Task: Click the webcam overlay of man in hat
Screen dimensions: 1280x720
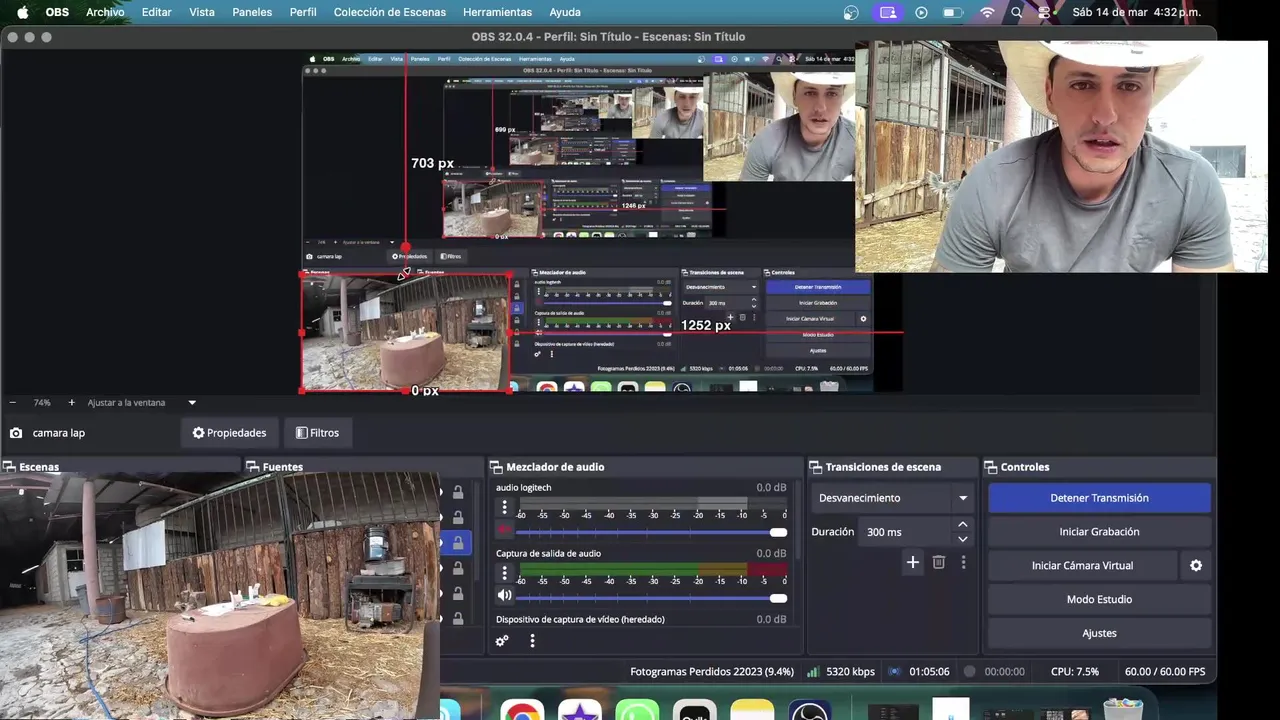Action: pyautogui.click(x=1061, y=157)
